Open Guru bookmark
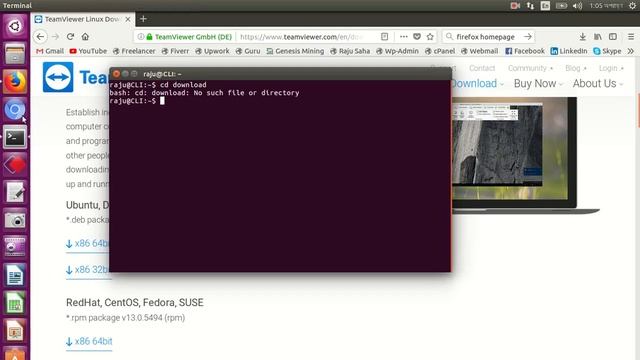Viewport: 640px width, 360px height. coord(248,51)
